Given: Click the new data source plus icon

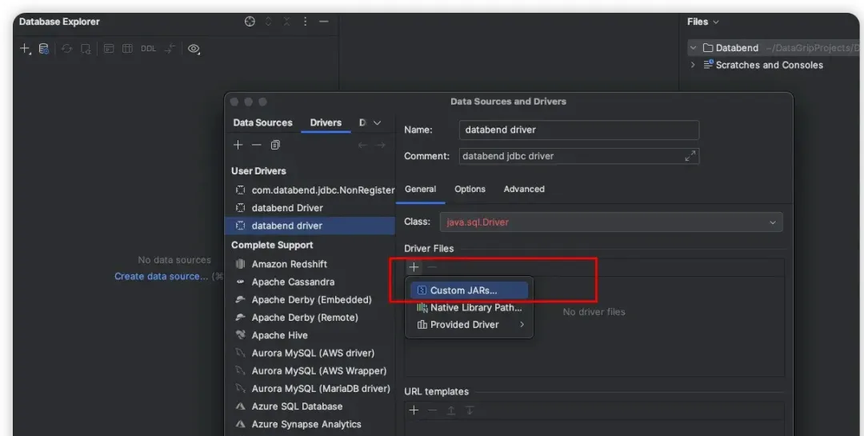Looking at the screenshot, I should point(25,49).
